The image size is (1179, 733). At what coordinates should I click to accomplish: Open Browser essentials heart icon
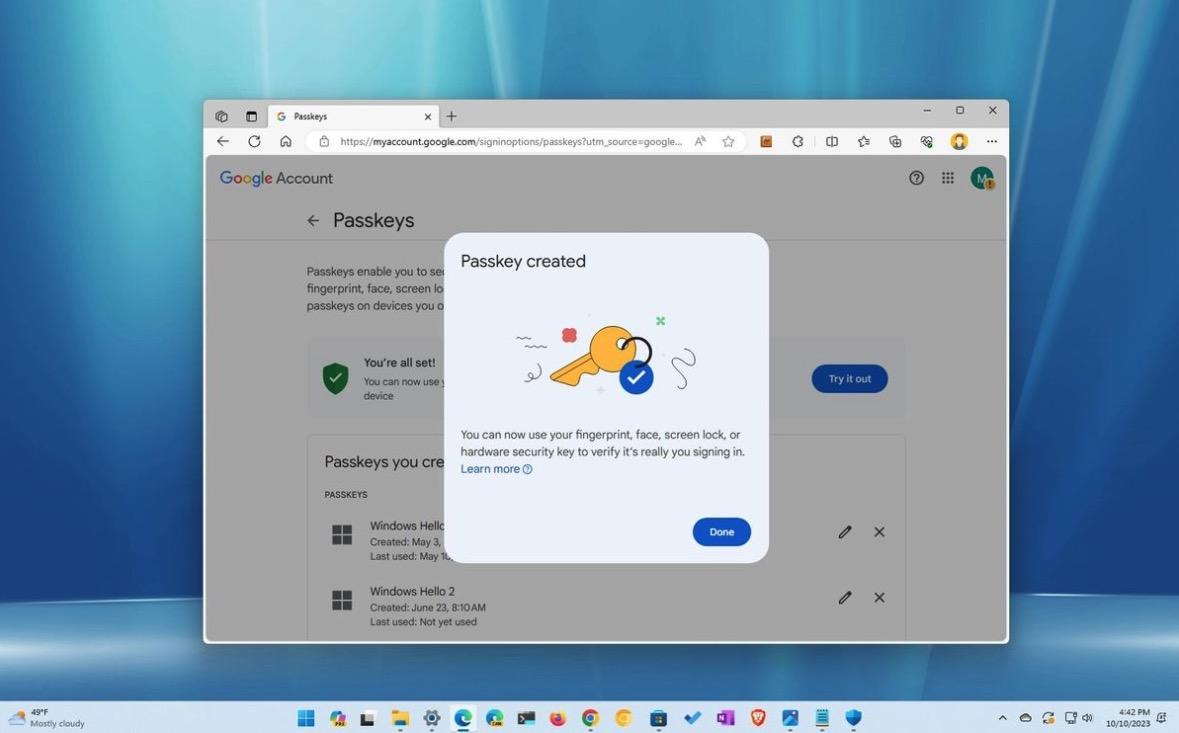(926, 141)
